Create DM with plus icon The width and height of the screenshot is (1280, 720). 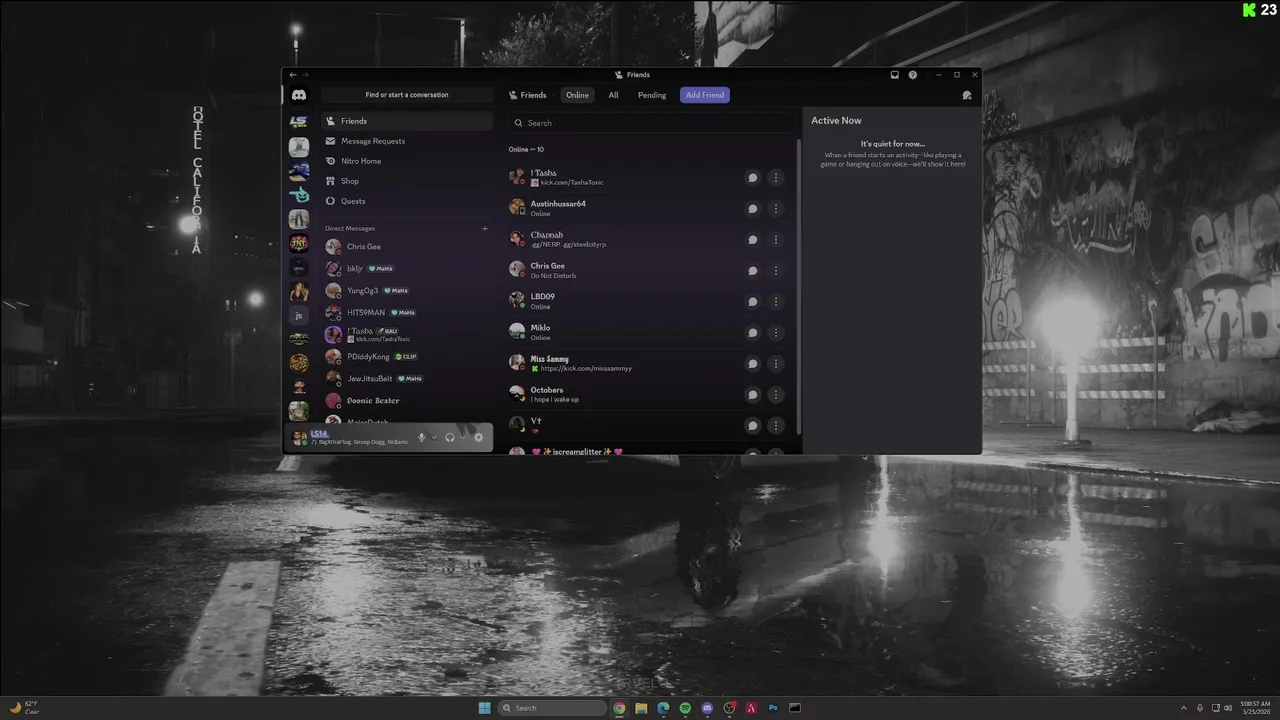click(485, 228)
